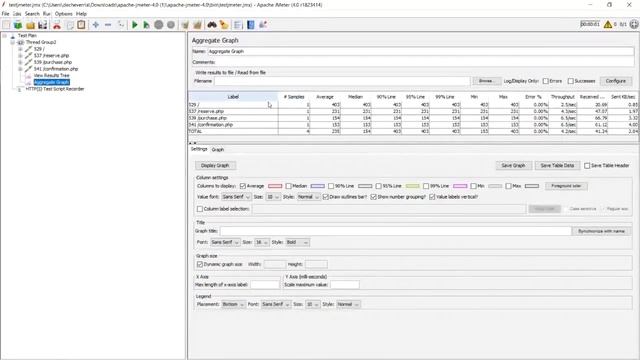The image size is (640, 360).
Task: Uncheck the Average column checkbox
Action: tap(243, 186)
